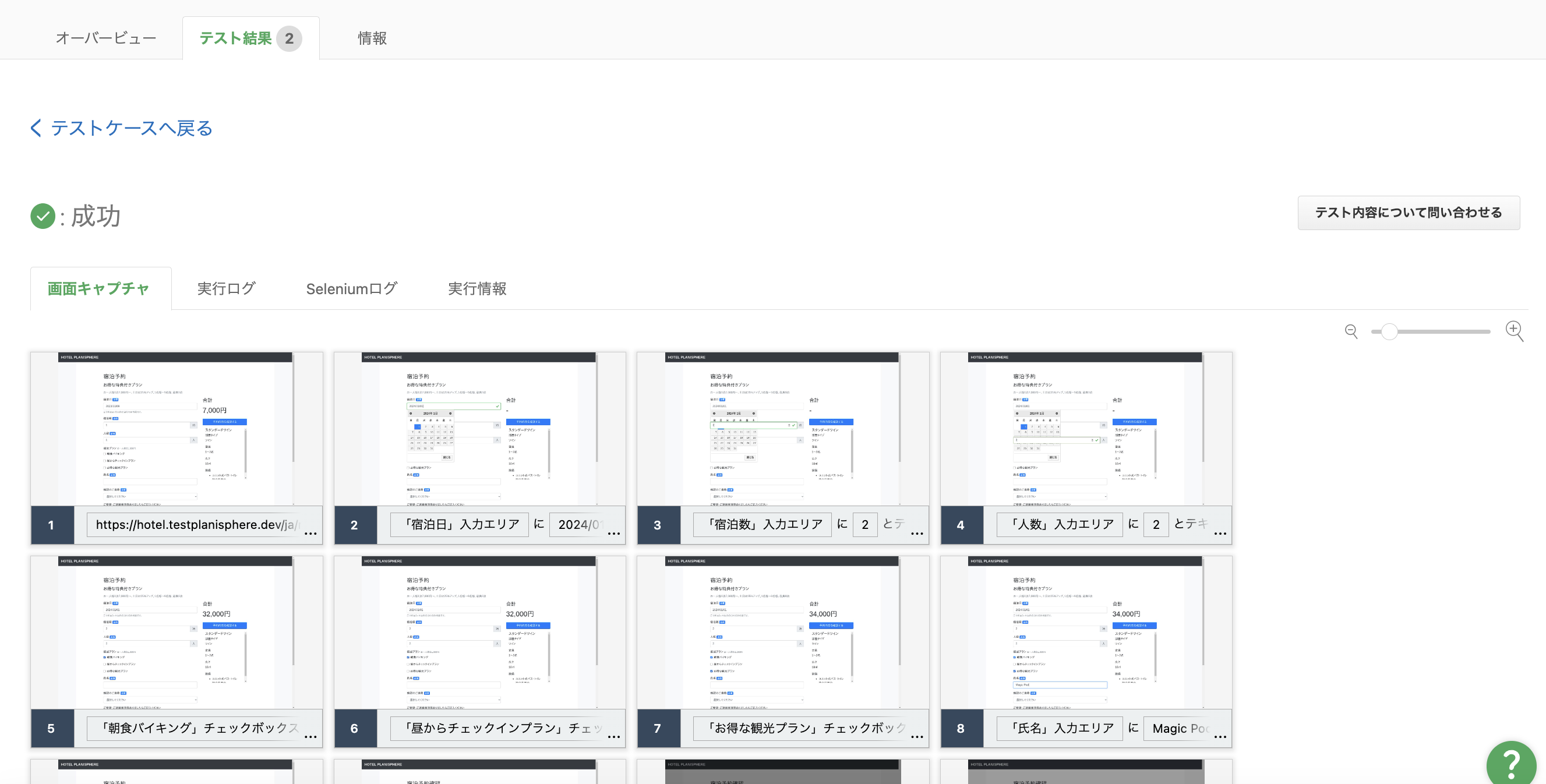Viewport: 1546px width, 784px height.
Task: Open the ellipsis menu on step 4
Action: [1220, 533]
